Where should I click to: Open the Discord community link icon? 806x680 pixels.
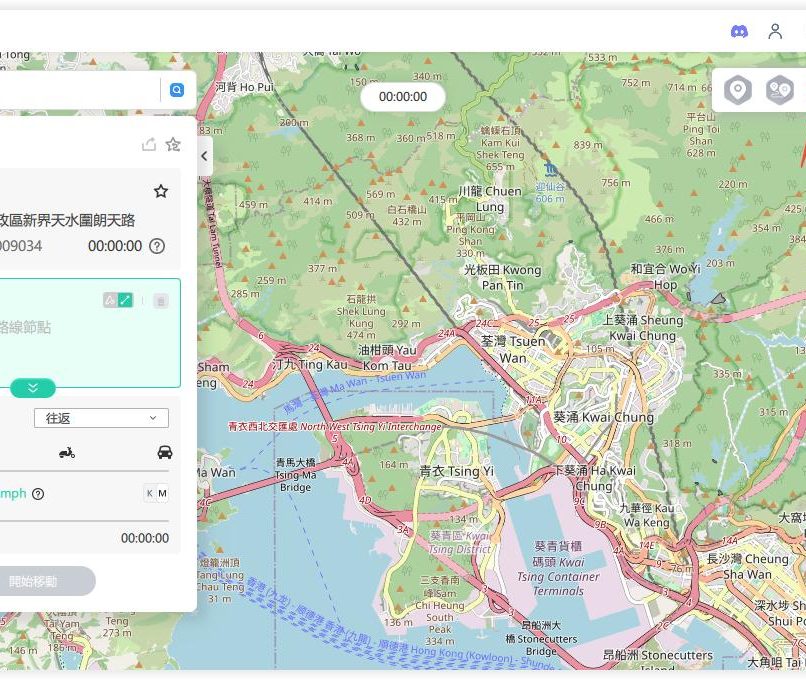pyautogui.click(x=739, y=31)
